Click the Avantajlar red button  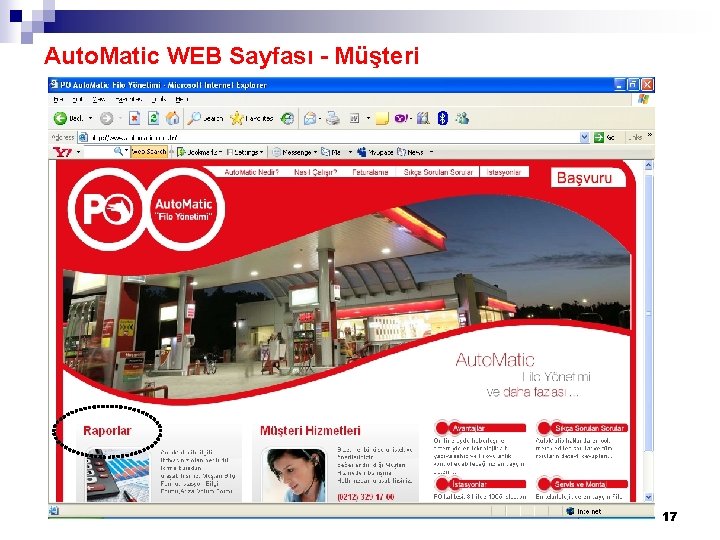(x=480, y=428)
